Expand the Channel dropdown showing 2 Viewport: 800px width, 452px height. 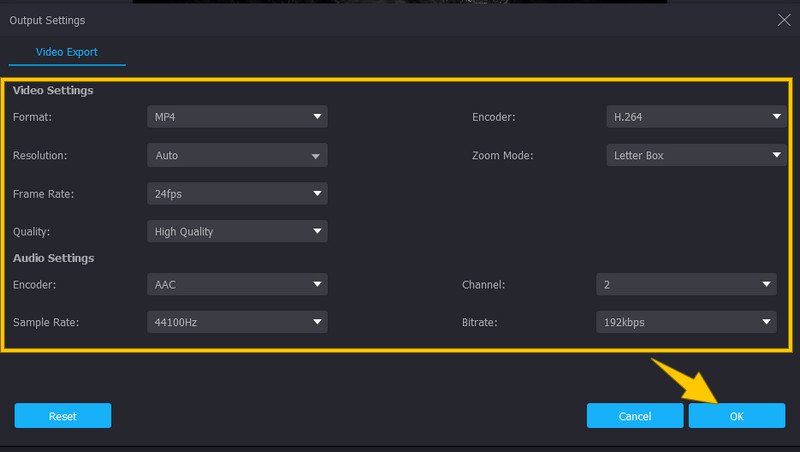(x=686, y=284)
